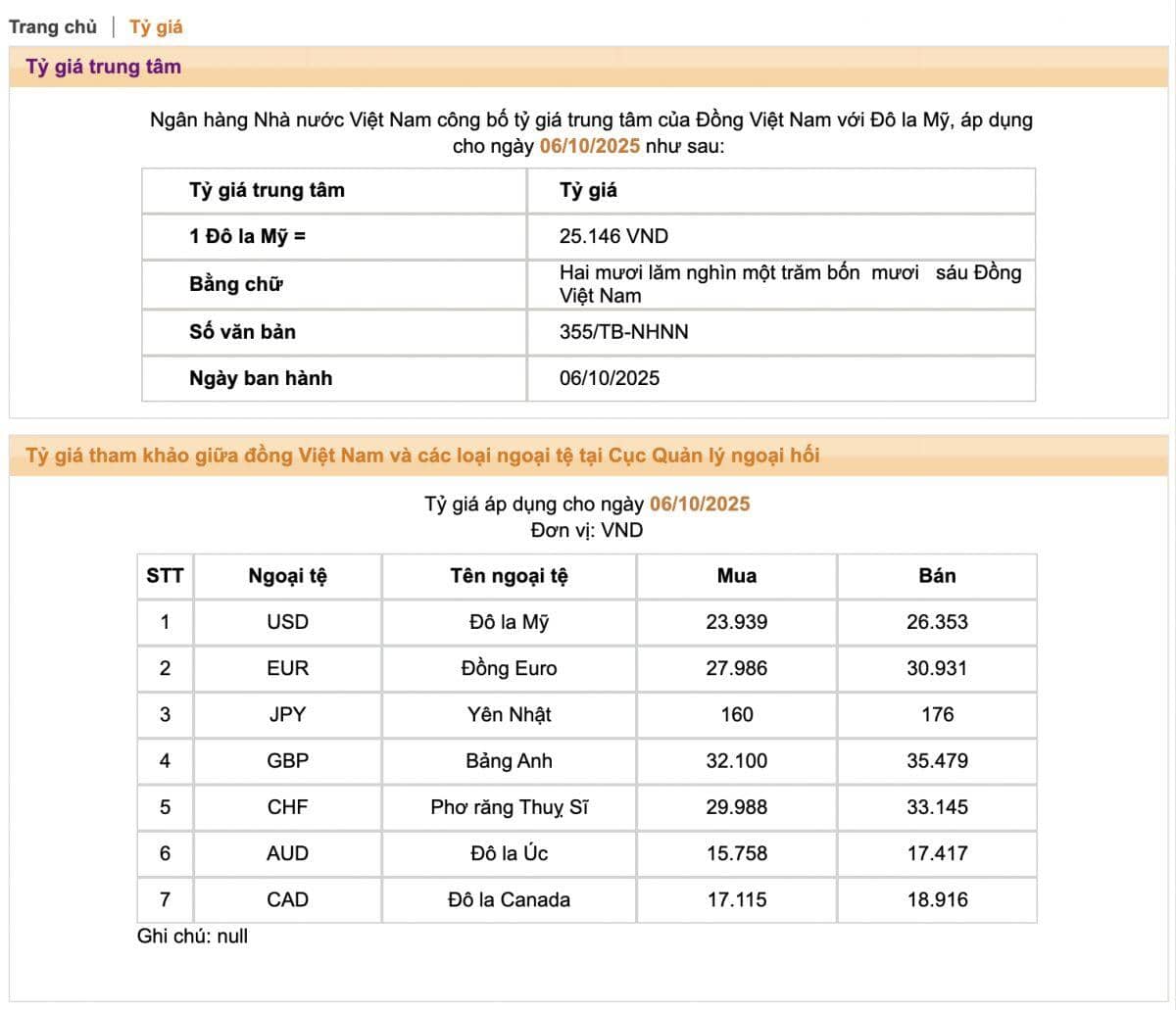Click the Ngoại tệ column header
Screen dimensions: 1176x1010
(287, 576)
